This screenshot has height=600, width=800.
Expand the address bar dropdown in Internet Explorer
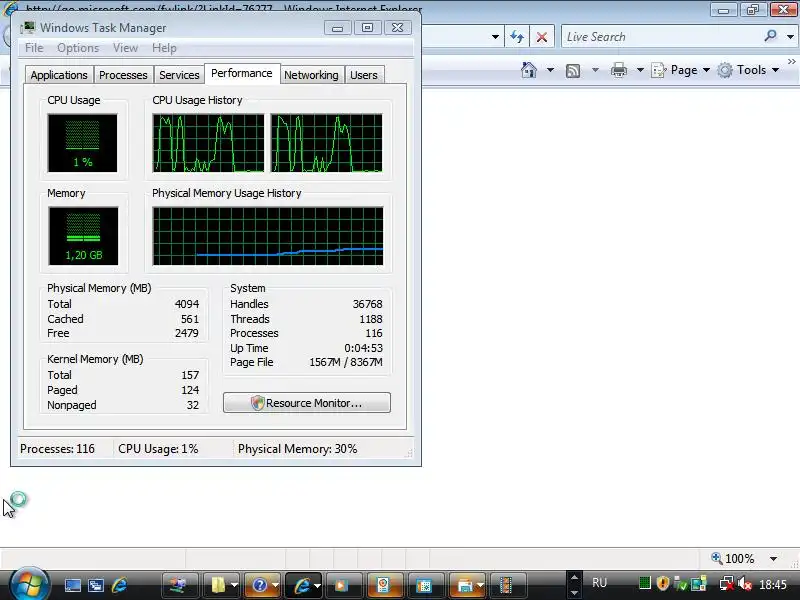pyautogui.click(x=495, y=37)
